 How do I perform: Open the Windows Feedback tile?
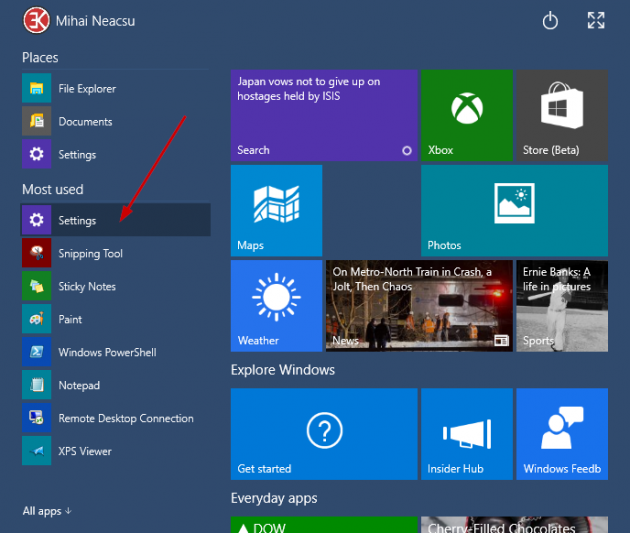point(562,434)
